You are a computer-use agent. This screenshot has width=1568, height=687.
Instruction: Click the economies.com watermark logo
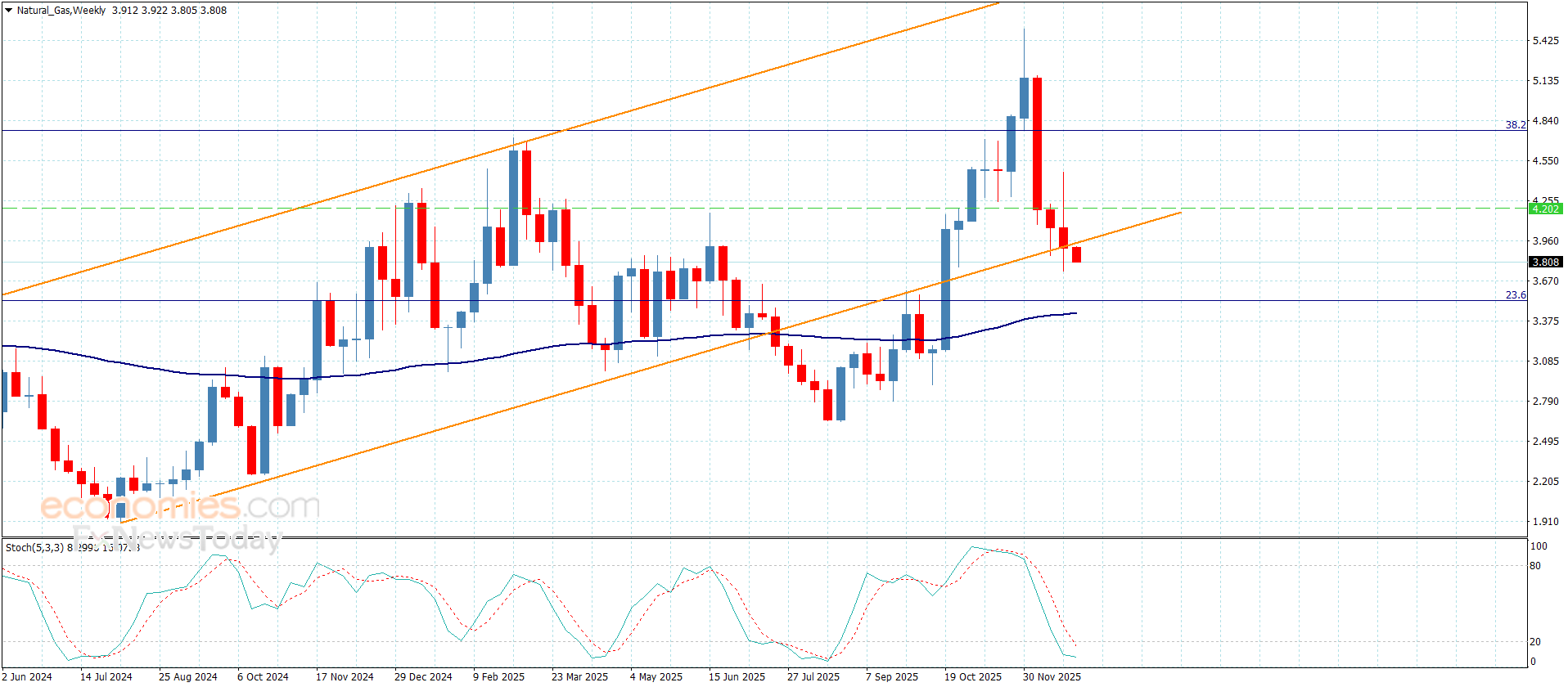tap(180, 506)
